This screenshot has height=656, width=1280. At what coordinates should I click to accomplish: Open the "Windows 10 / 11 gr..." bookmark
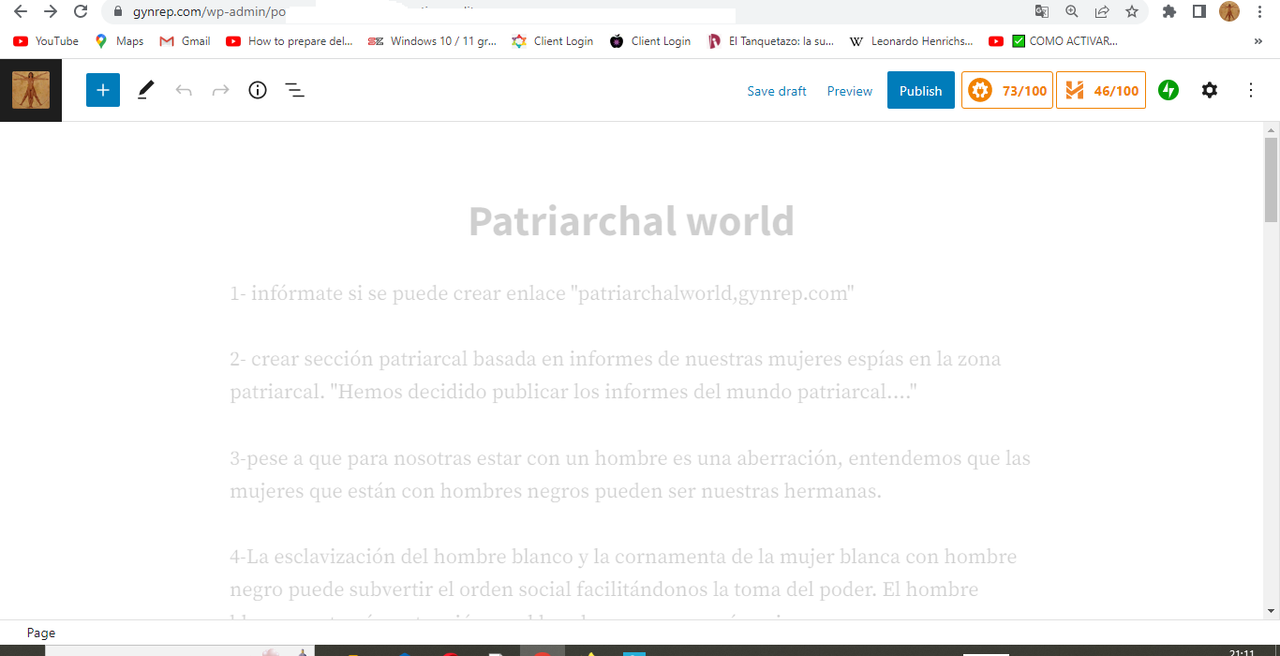pos(433,41)
